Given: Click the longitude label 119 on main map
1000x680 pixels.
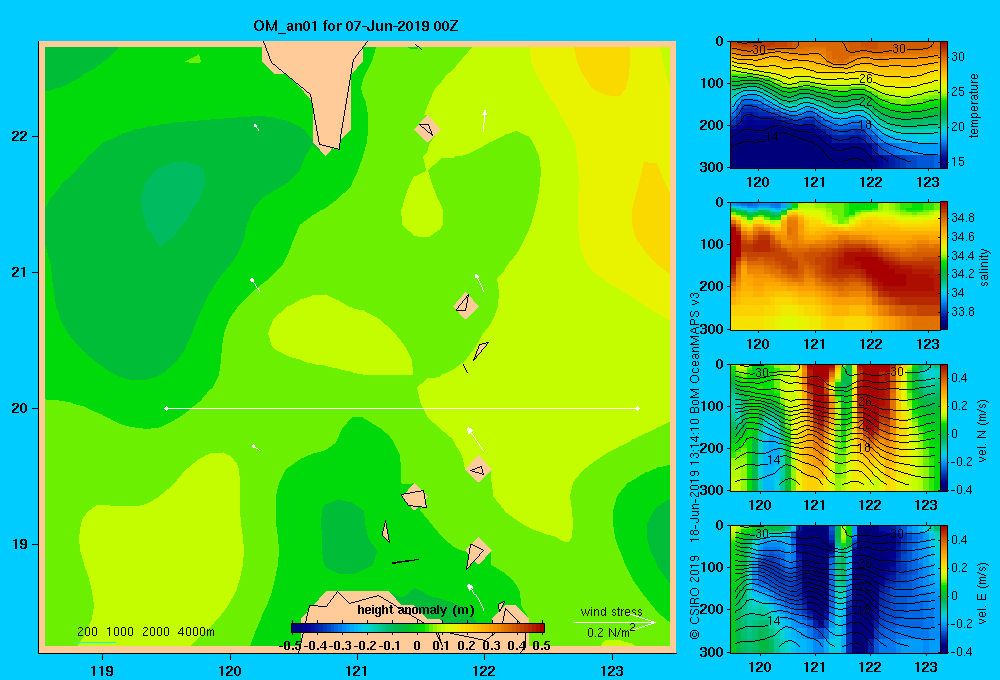Looking at the screenshot, I should pyautogui.click(x=102, y=670).
